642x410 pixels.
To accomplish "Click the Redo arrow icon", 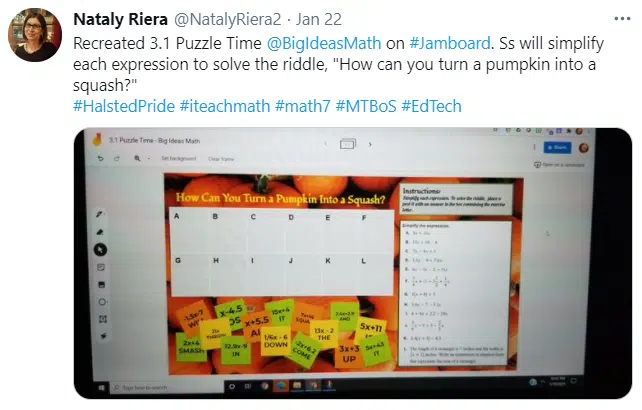I will 117,159.
